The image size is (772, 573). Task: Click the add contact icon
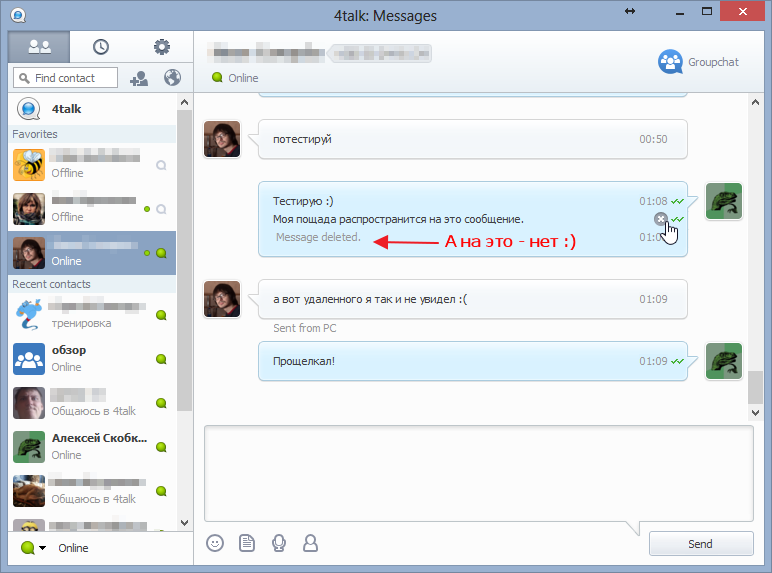coord(139,78)
